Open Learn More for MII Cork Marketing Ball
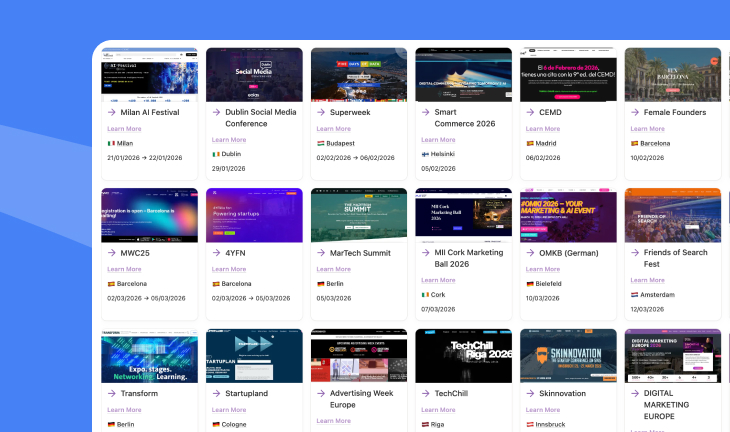This screenshot has width=730, height=432. pyautogui.click(x=438, y=280)
